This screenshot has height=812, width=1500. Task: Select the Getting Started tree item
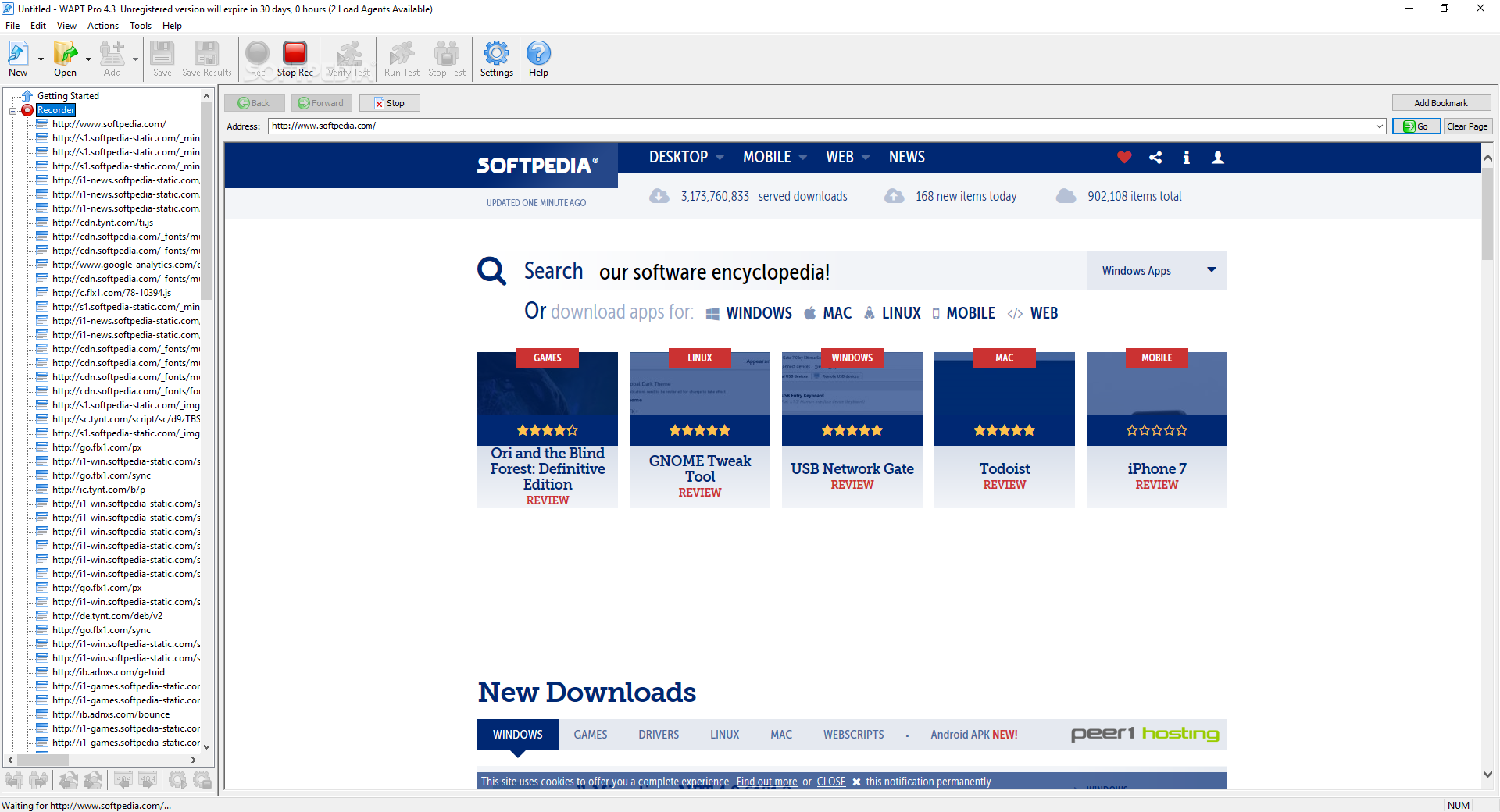tap(68, 96)
